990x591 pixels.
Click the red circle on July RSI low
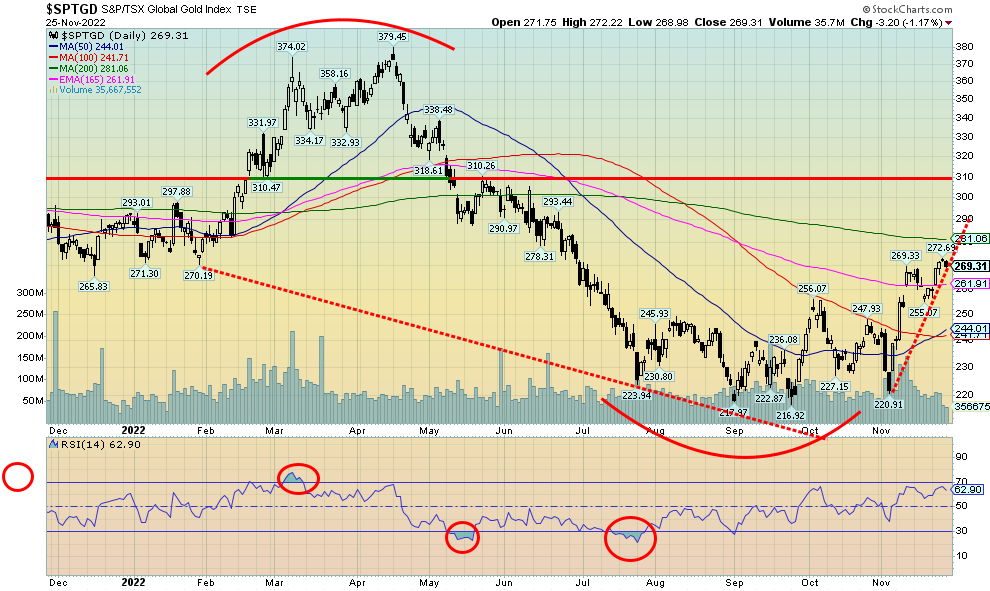630,538
